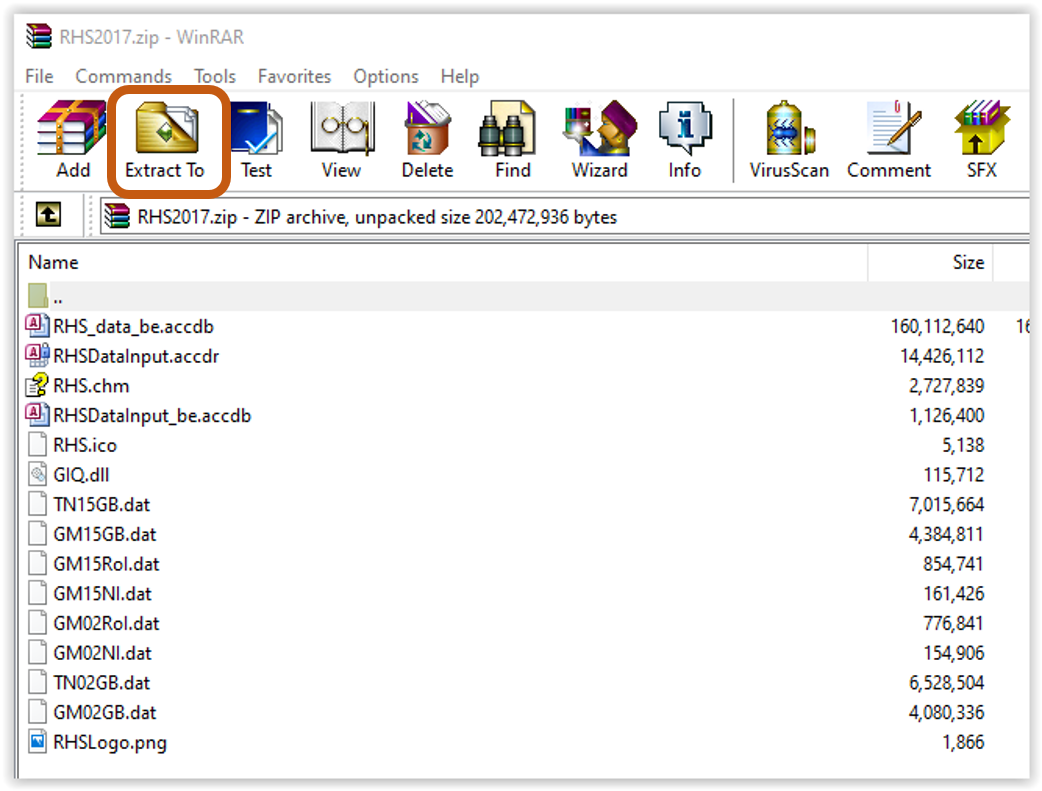Start VirusScan on the archive
Image resolution: width=1042 pixels, height=791 pixels.
(789, 140)
